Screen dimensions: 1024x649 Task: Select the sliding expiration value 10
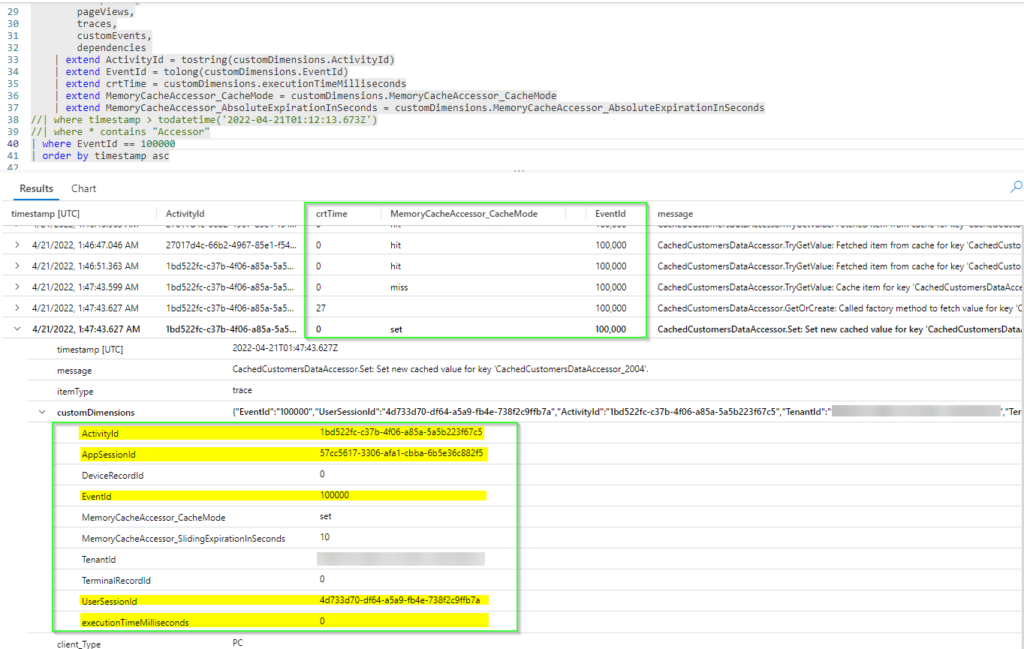click(325, 537)
